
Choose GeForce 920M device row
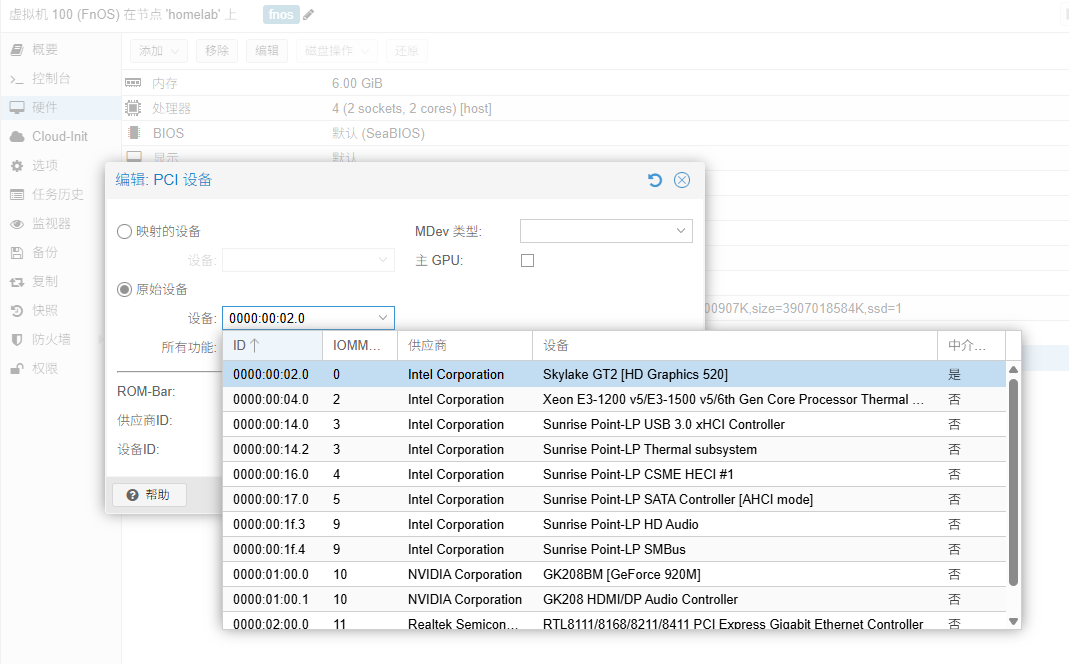(620, 574)
